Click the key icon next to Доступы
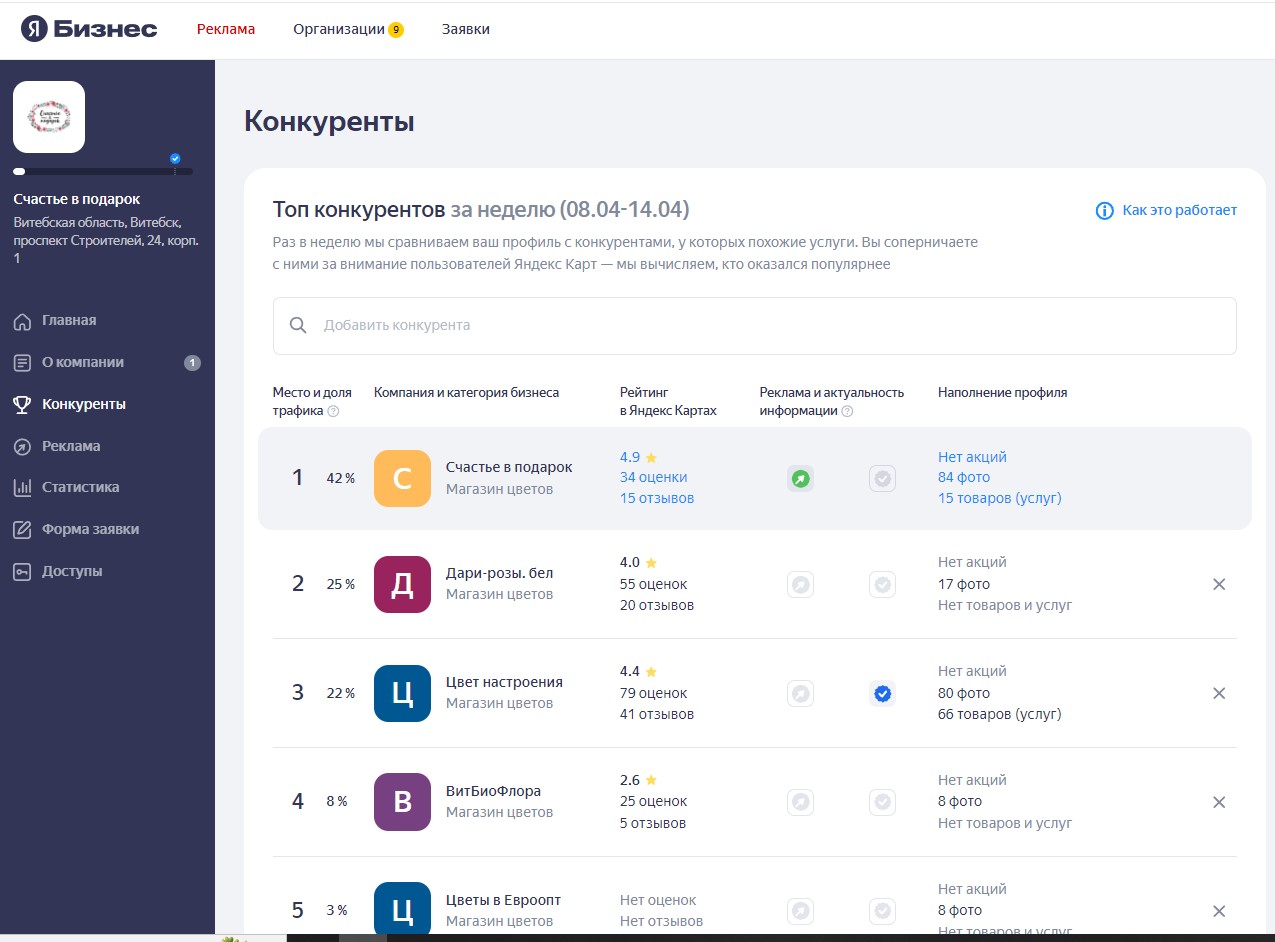Screen dimensions: 1275x942 point(22,572)
